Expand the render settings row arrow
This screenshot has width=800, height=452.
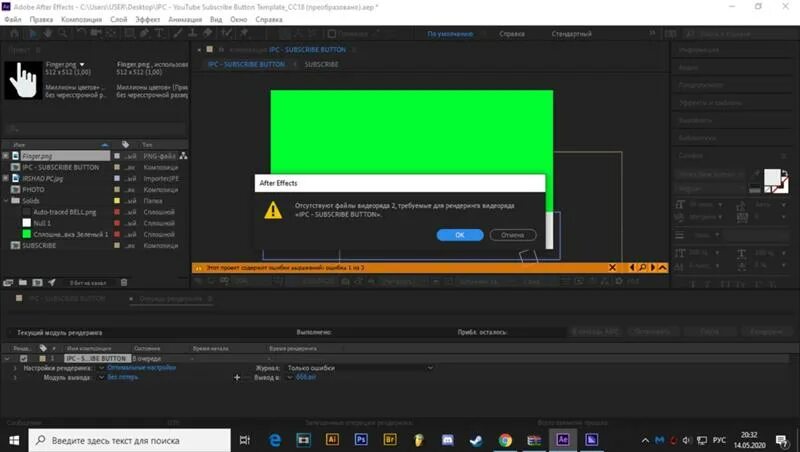point(15,368)
